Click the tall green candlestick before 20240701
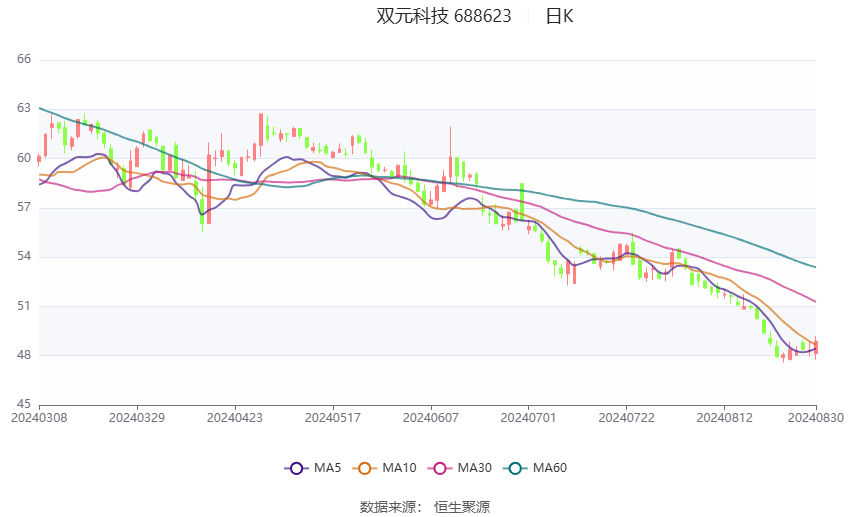This screenshot has height=517, width=850. coord(522,202)
